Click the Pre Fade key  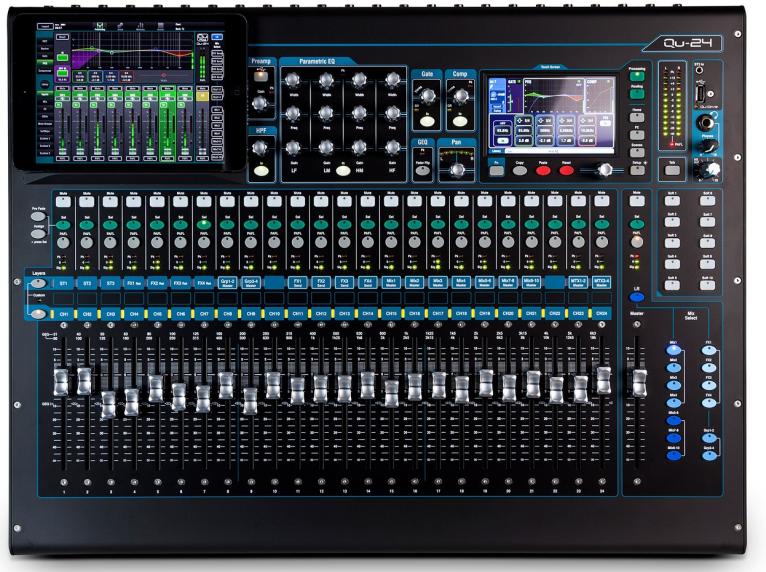[38, 216]
